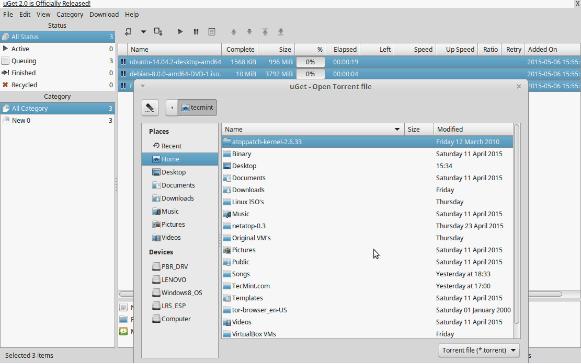Select Music in the Places sidebar
This screenshot has width=581, height=364.
pos(180,211)
